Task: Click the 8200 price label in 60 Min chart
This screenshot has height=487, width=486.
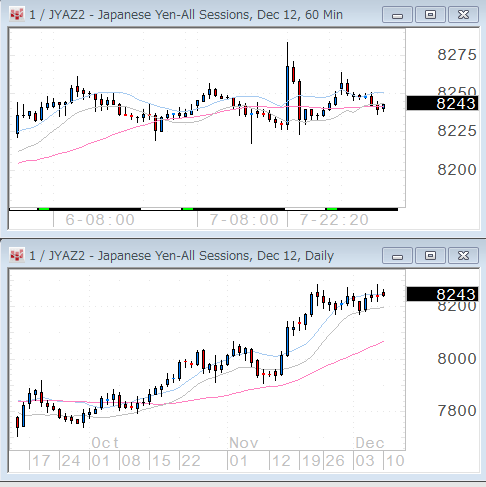Action: 457,170
